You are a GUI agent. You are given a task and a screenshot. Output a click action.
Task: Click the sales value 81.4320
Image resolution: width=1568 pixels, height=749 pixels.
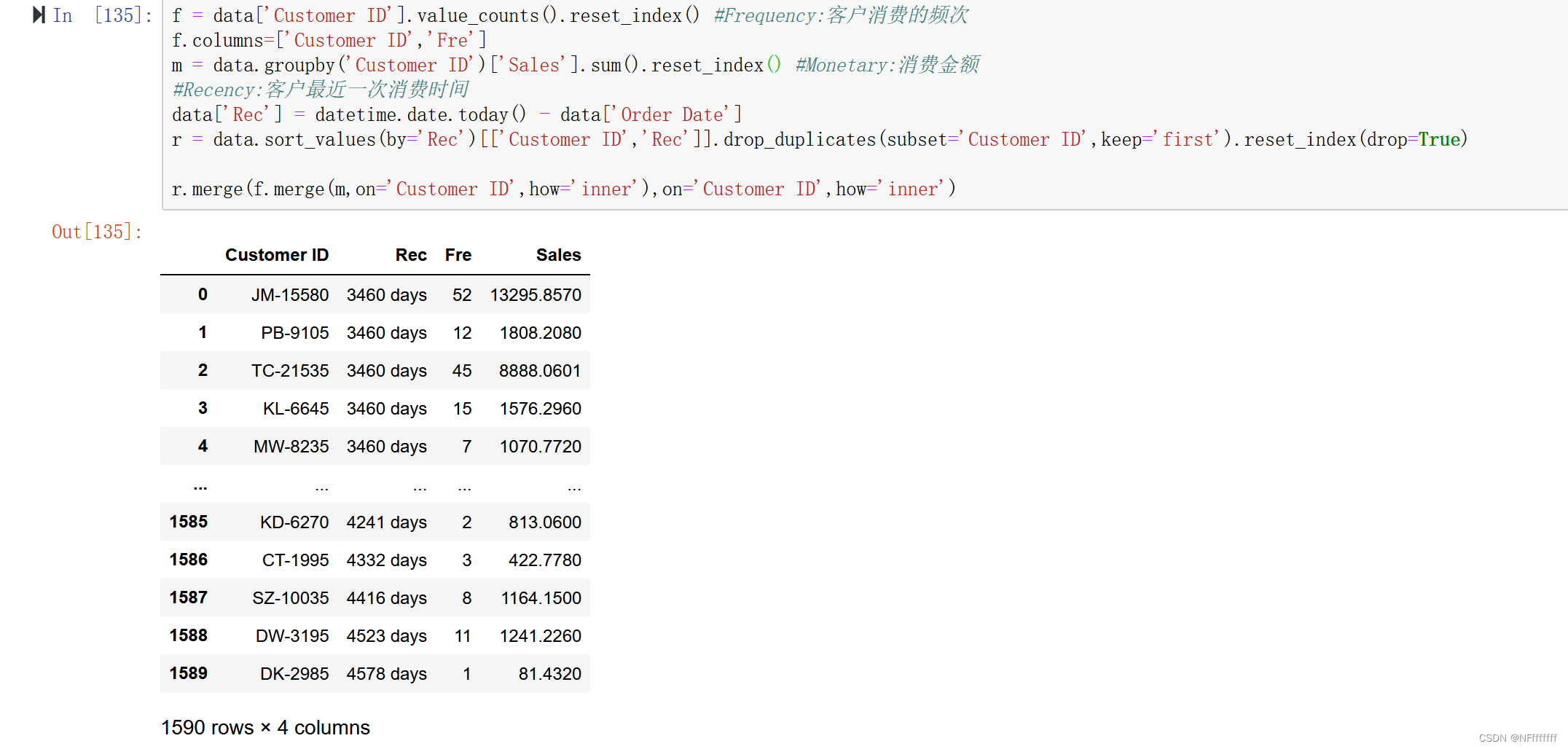(550, 674)
